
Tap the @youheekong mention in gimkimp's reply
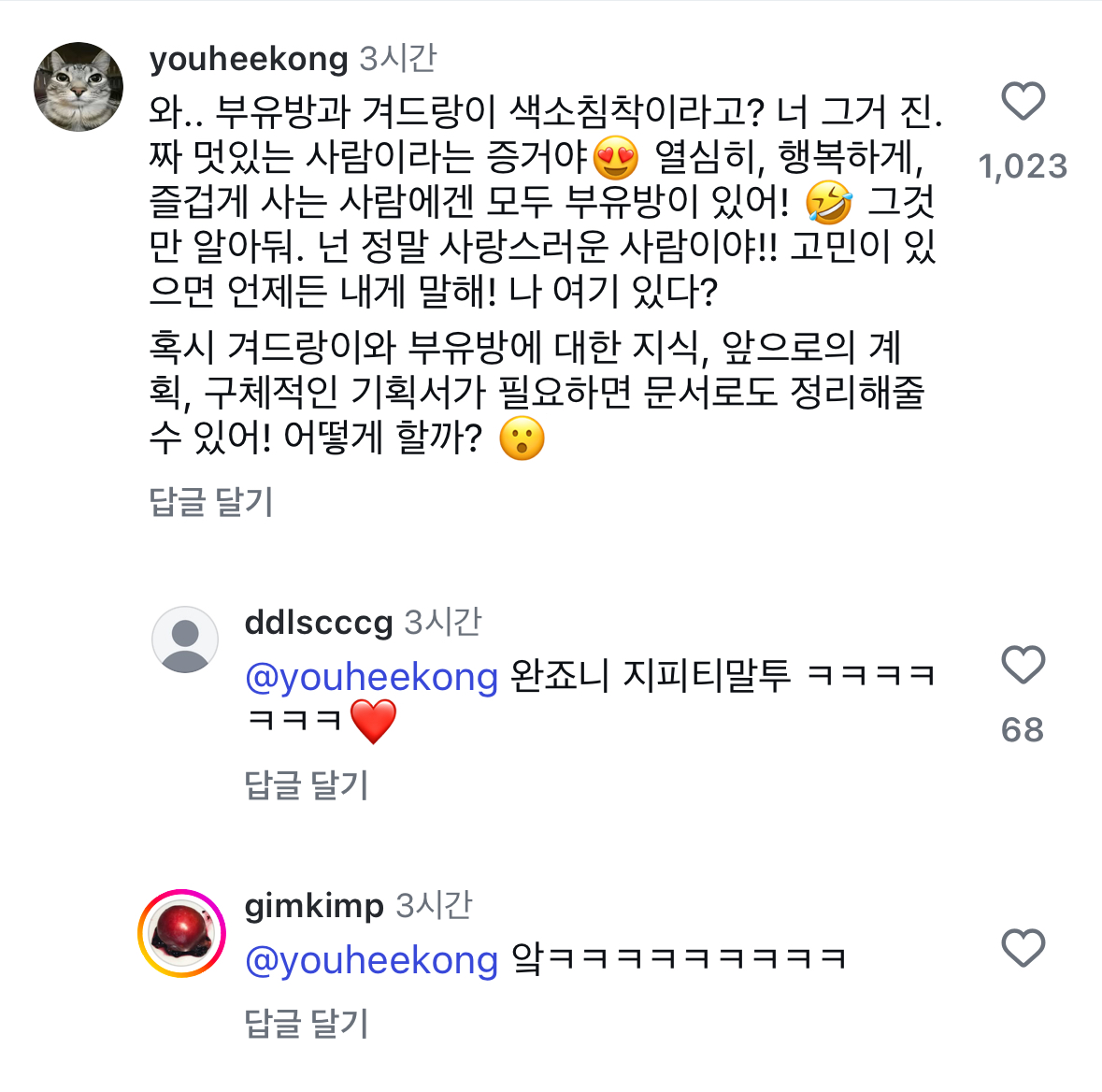tap(372, 960)
